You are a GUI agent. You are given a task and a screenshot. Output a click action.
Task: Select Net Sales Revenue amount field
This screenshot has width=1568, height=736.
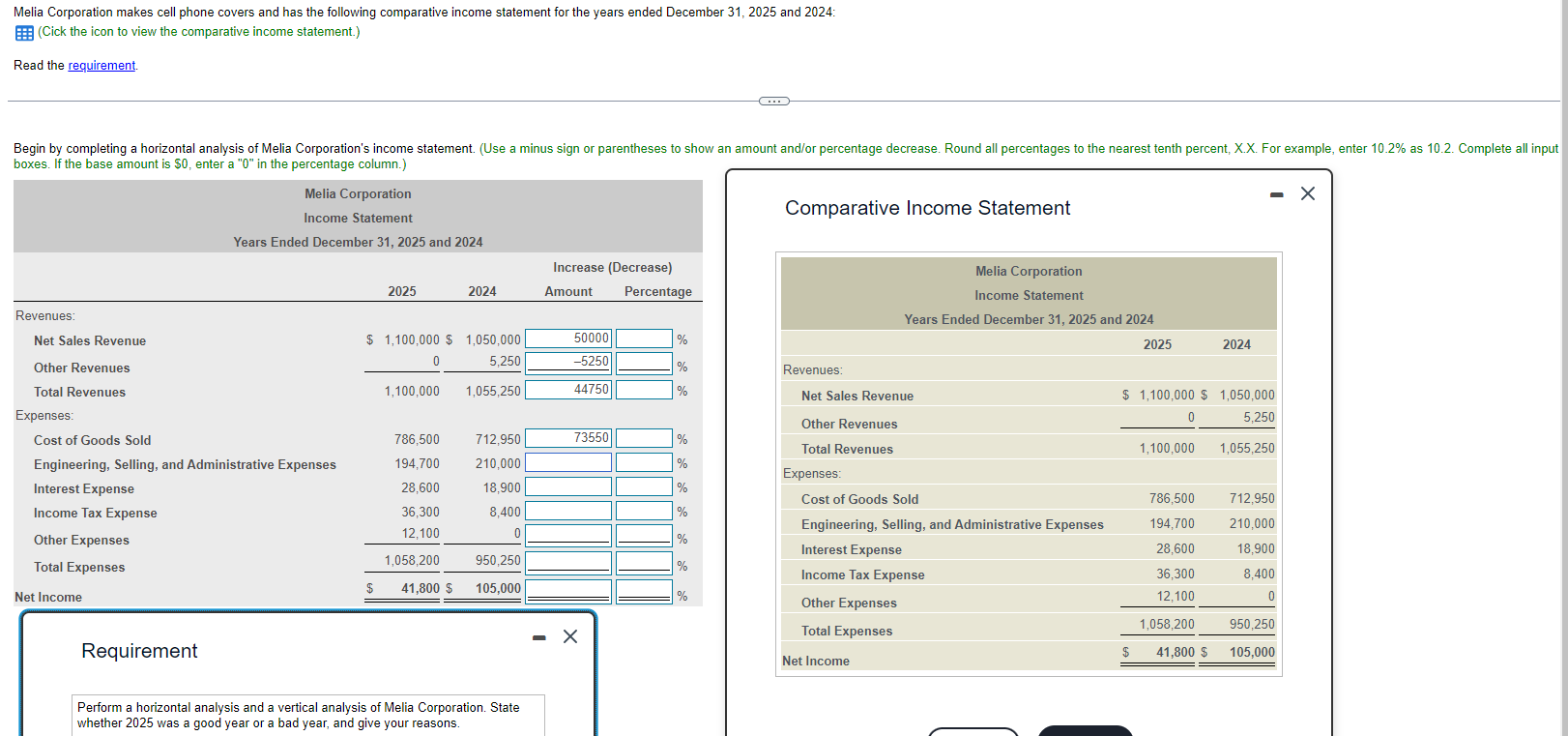click(568, 339)
